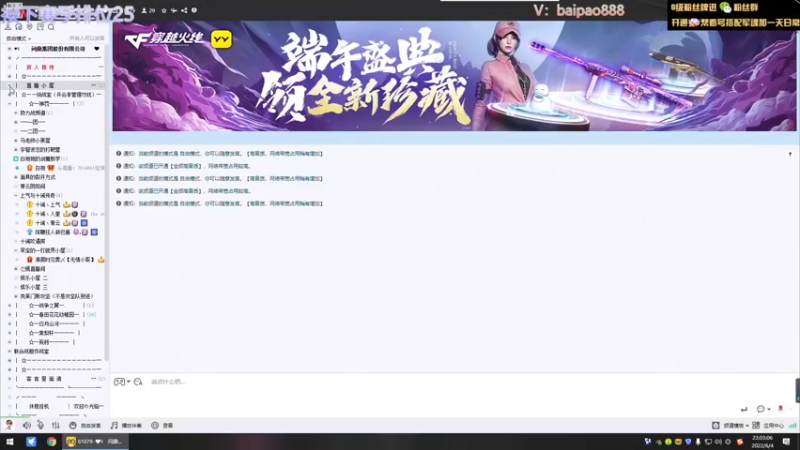Click the red microphone icon near send
This screenshot has width=800, height=450.
[x=780, y=409]
